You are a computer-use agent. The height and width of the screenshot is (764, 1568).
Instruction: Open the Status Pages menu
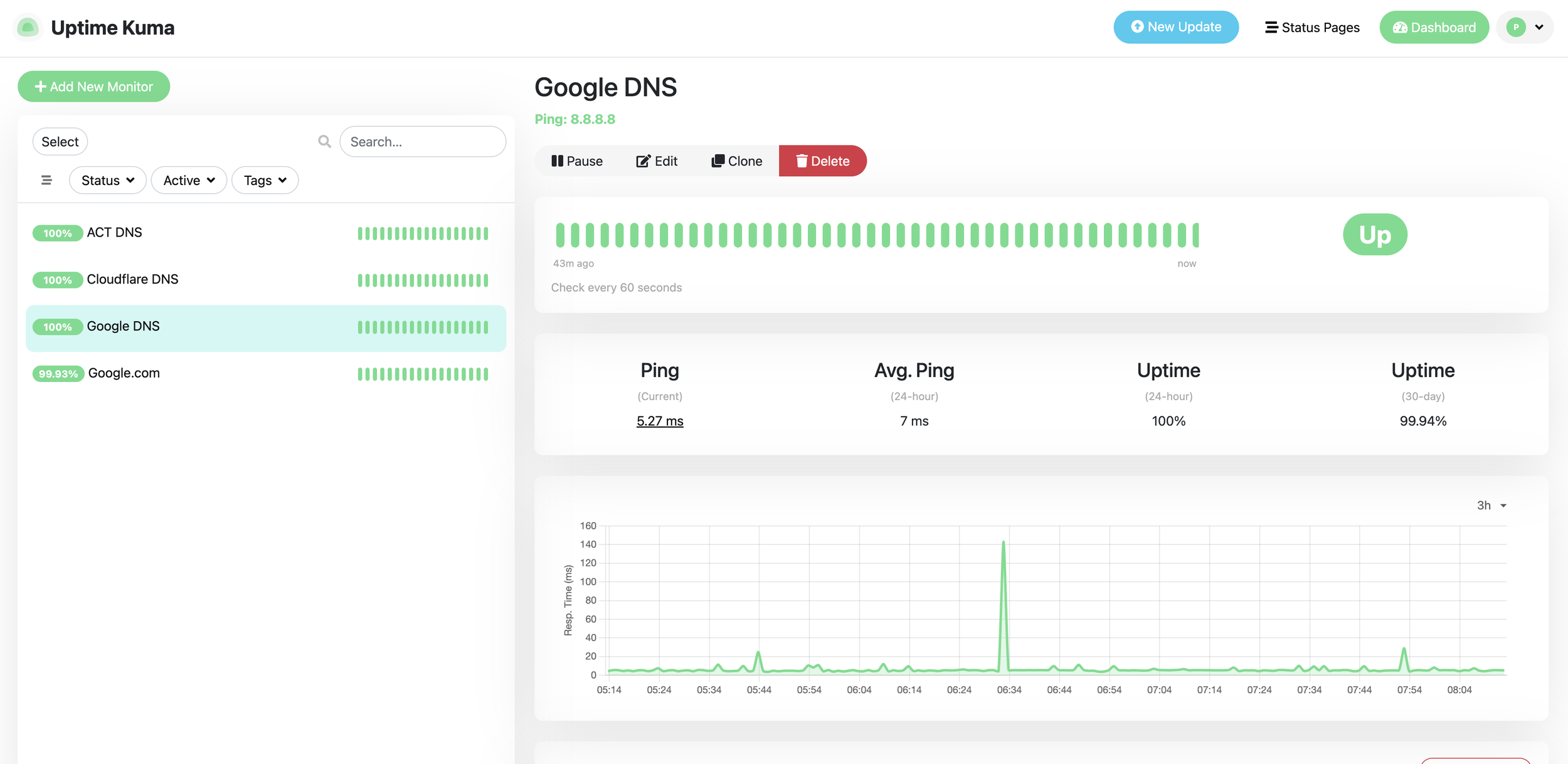point(1312,28)
